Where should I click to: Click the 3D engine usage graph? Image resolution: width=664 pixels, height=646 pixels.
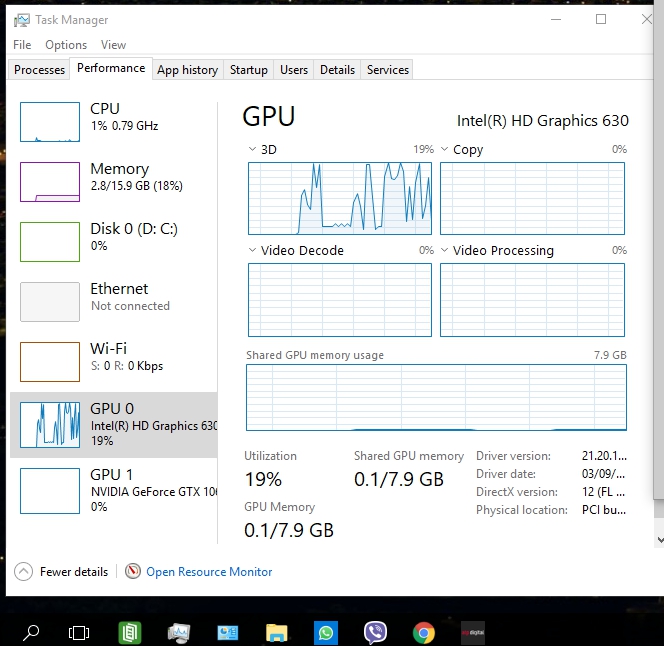(x=340, y=198)
